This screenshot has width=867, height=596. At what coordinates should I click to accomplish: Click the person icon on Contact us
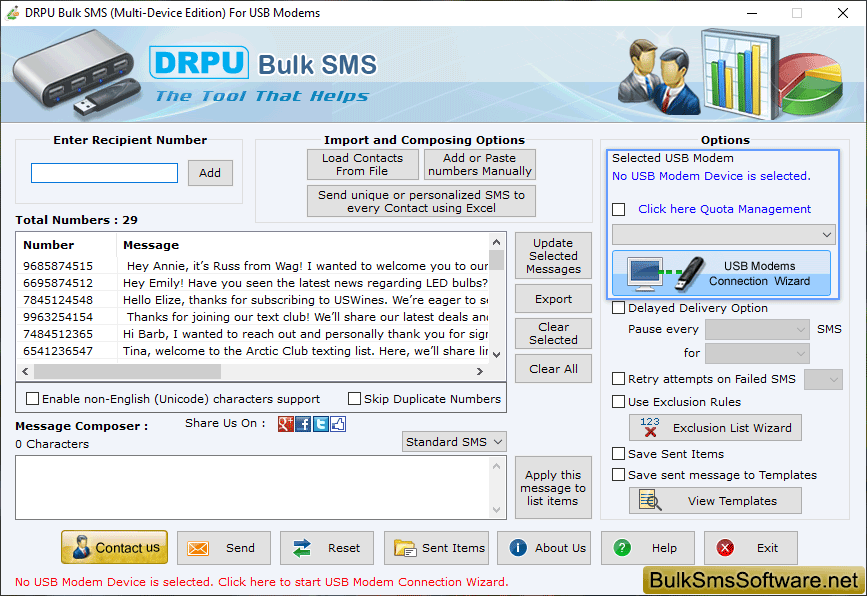point(81,547)
